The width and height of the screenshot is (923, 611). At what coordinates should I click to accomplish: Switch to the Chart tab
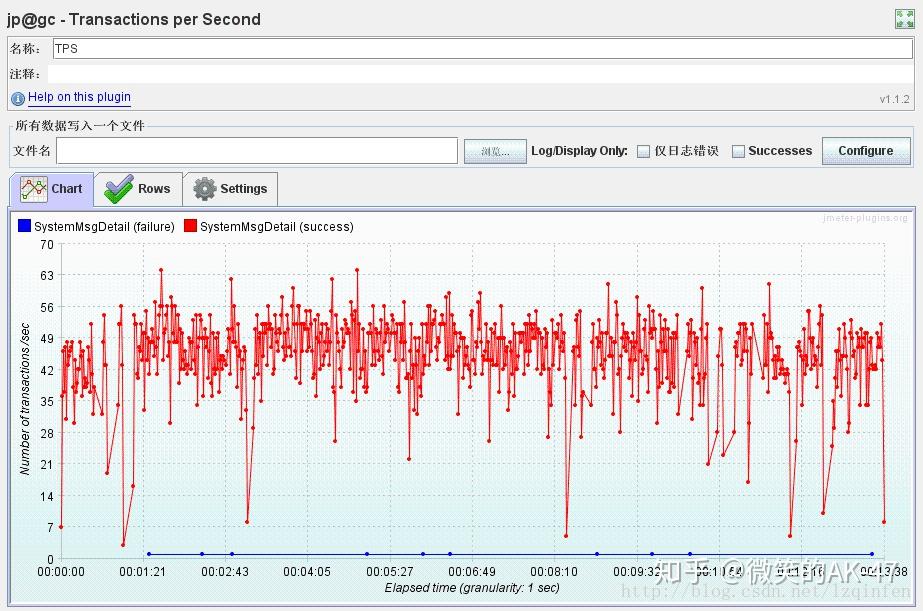click(52, 189)
